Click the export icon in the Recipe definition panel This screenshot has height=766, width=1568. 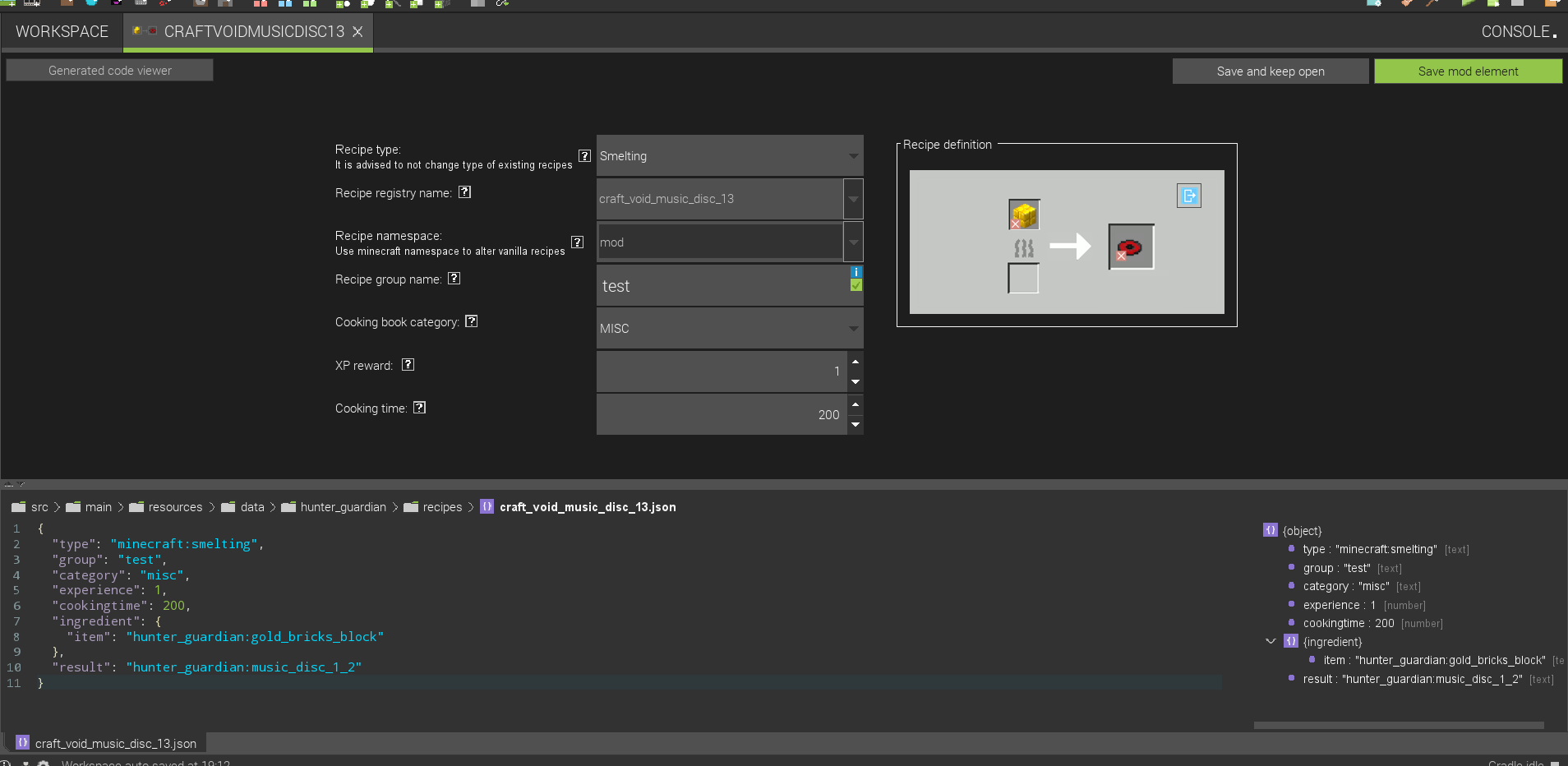pos(1188,196)
